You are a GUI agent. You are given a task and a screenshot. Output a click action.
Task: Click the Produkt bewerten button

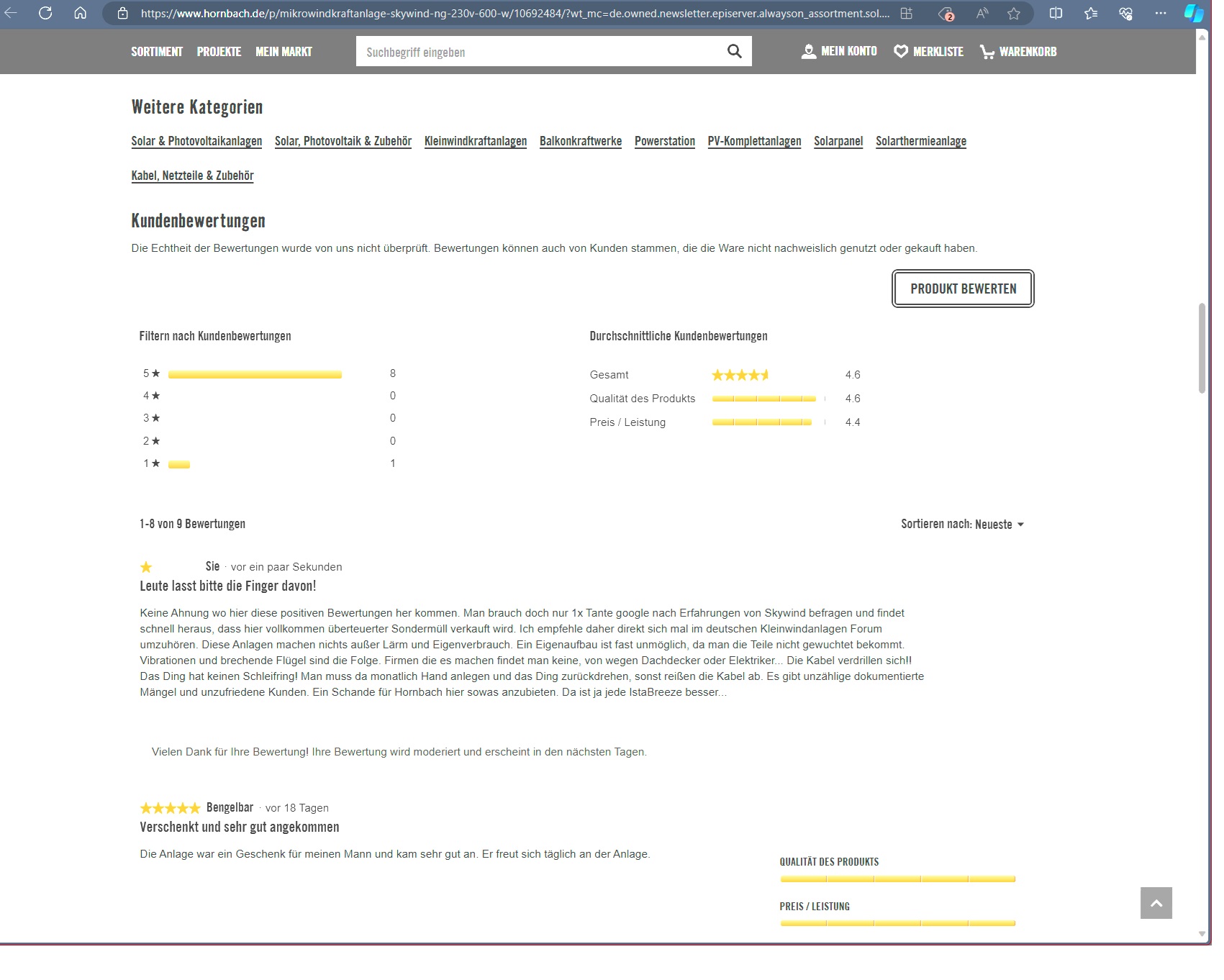(x=963, y=289)
